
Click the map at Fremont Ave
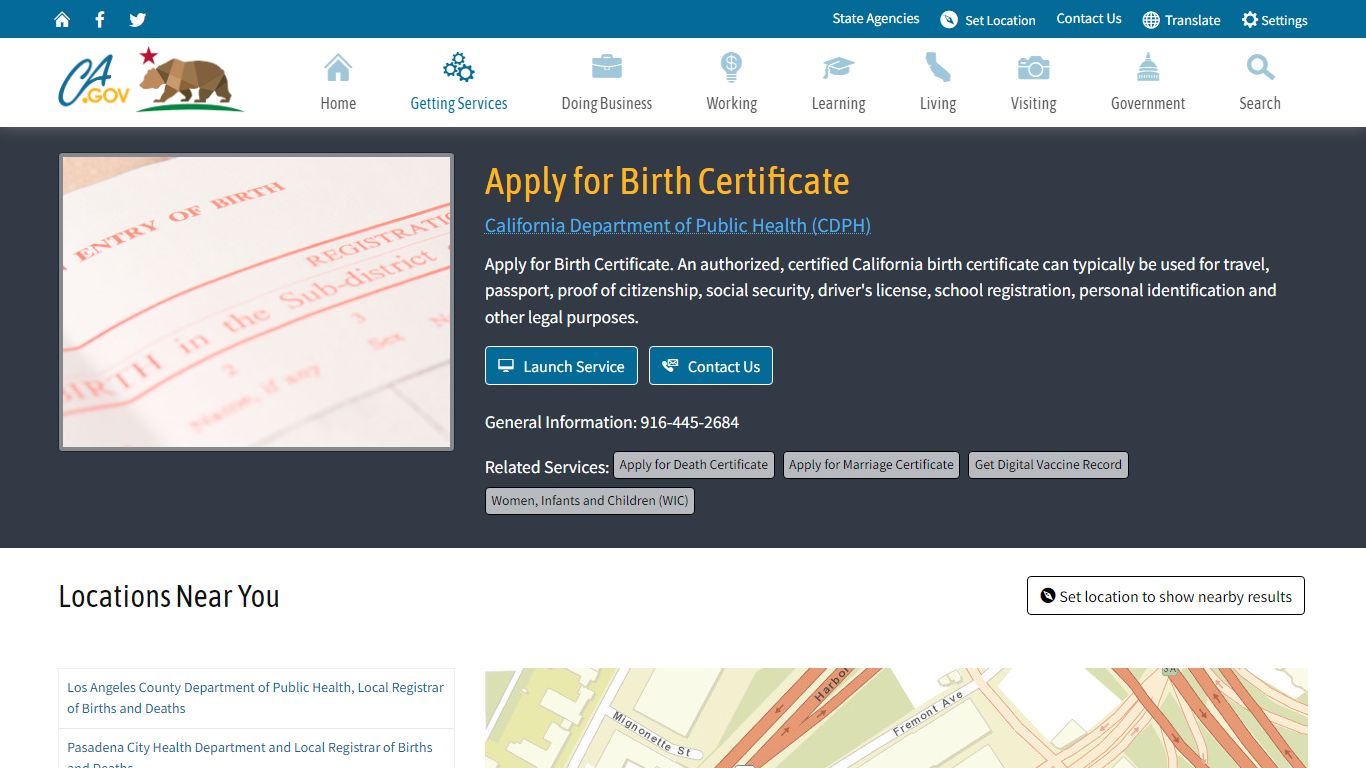pyautogui.click(x=928, y=713)
